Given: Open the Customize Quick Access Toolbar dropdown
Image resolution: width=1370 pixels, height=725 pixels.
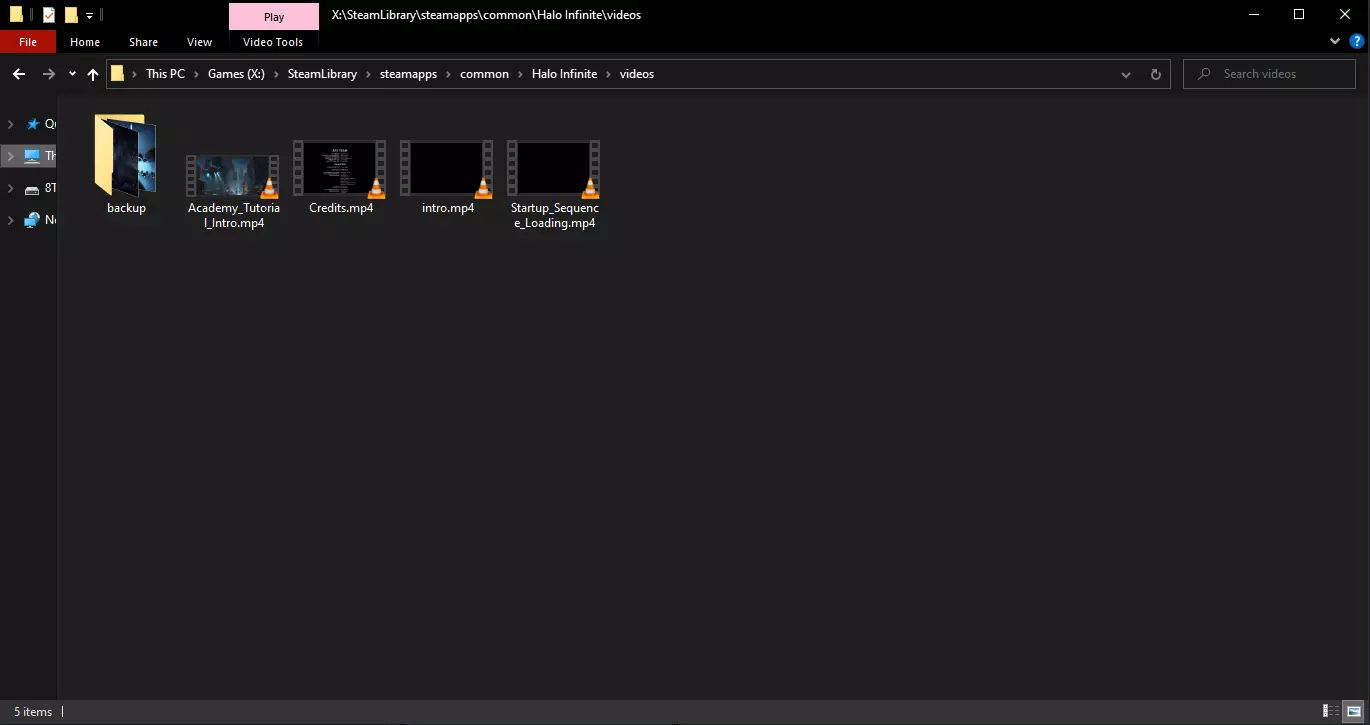Looking at the screenshot, I should tap(89, 16).
